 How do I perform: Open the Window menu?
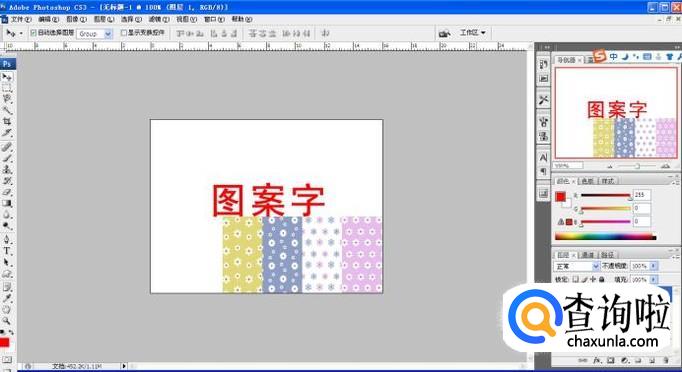[x=214, y=20]
